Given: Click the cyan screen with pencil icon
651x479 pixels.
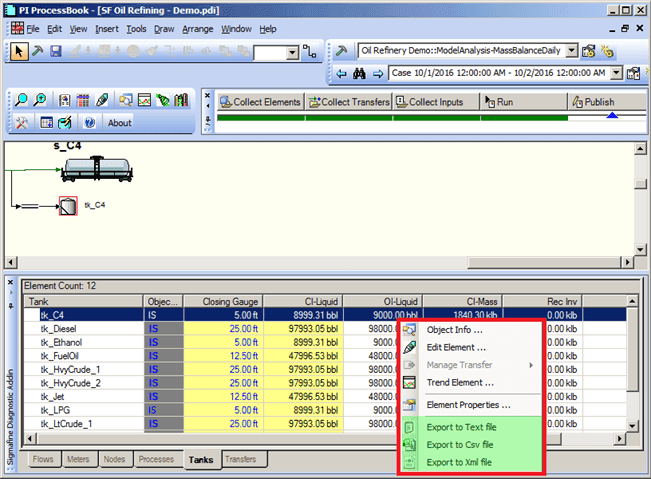Looking at the screenshot, I should coord(65,123).
